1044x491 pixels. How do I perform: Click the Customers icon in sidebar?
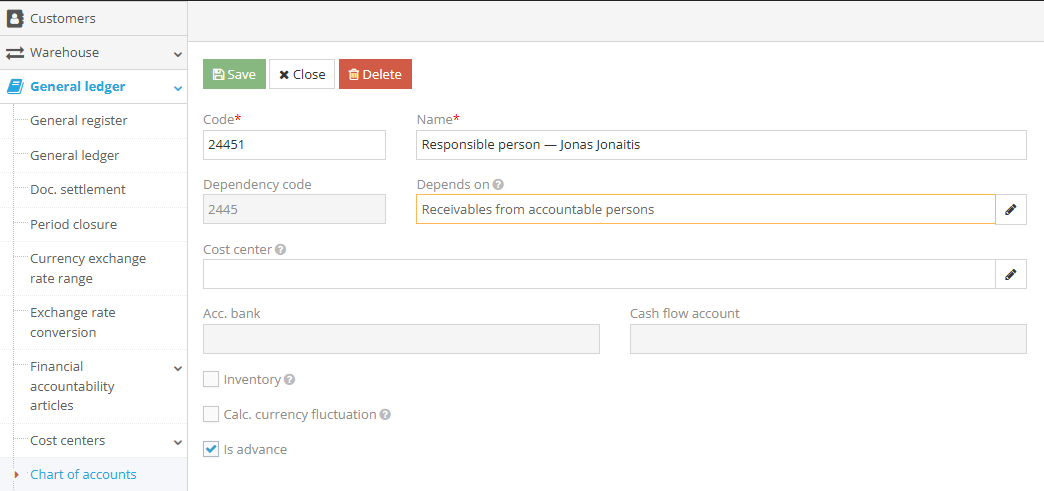(x=15, y=18)
